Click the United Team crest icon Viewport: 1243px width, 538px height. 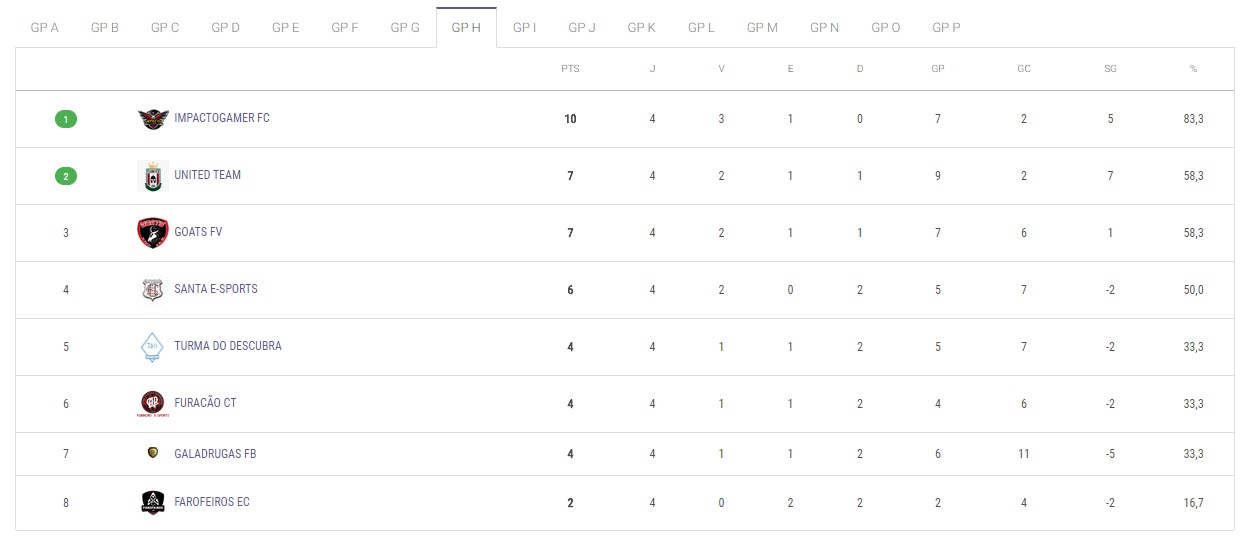click(153, 176)
